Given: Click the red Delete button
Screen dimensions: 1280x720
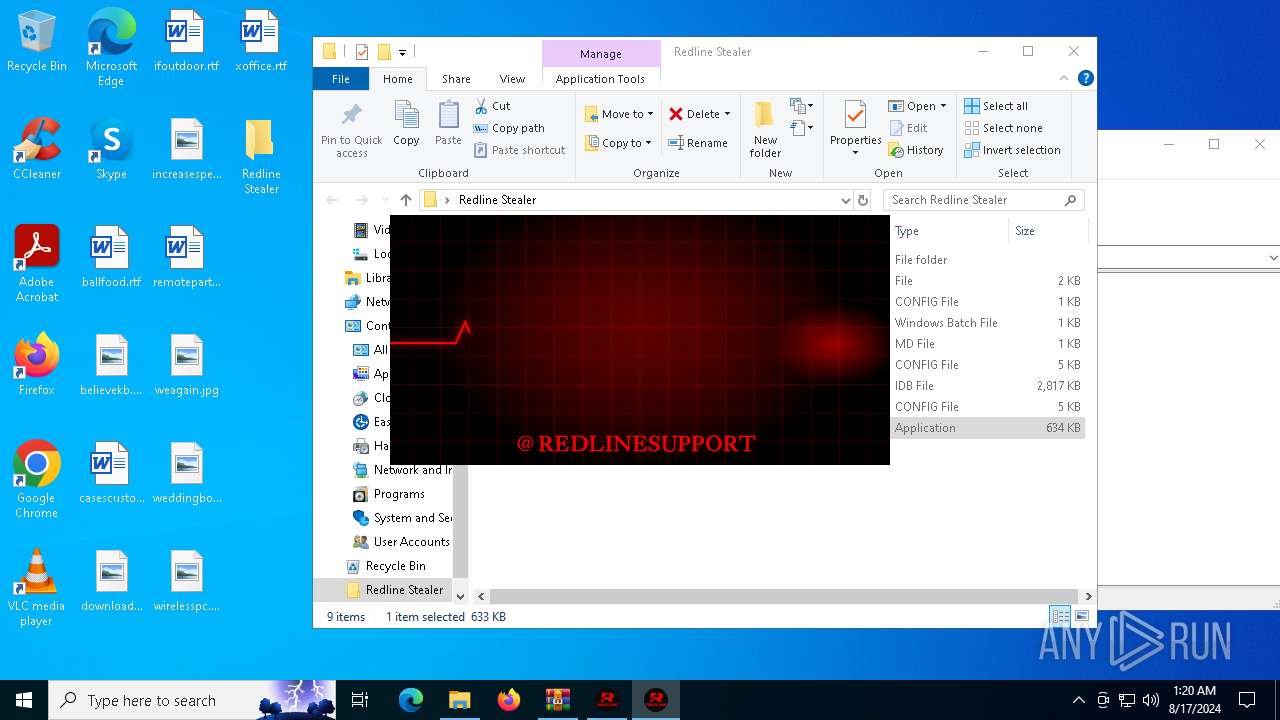Looking at the screenshot, I should coord(699,114).
